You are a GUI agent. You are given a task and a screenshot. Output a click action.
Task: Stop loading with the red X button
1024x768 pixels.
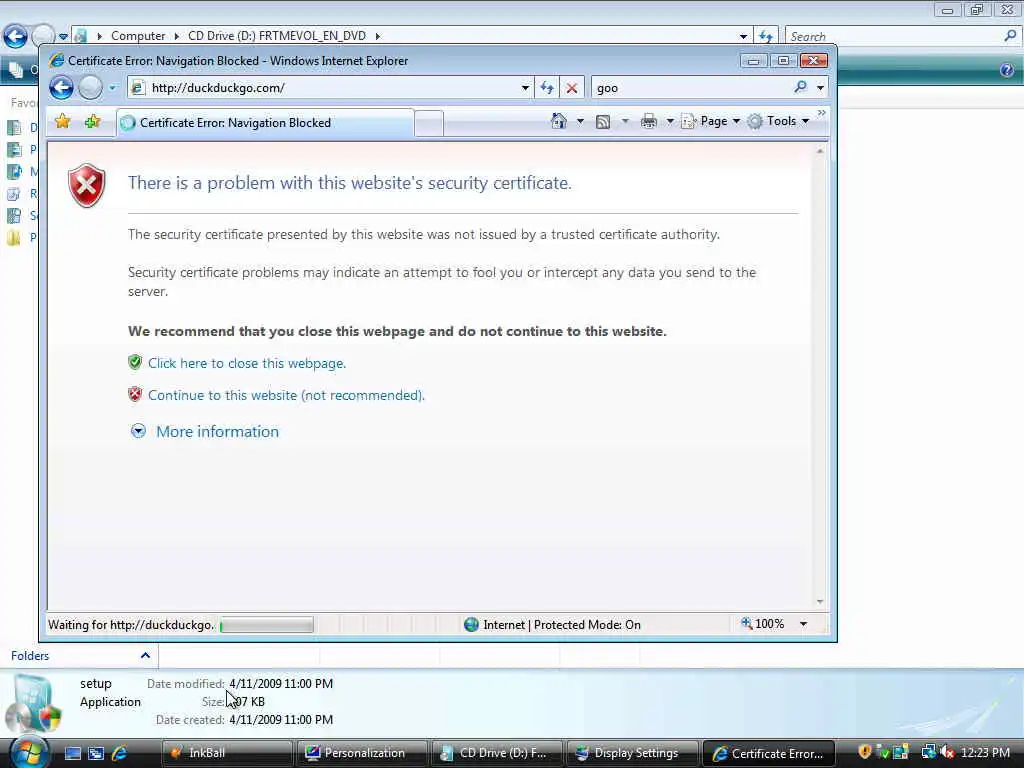(x=571, y=88)
